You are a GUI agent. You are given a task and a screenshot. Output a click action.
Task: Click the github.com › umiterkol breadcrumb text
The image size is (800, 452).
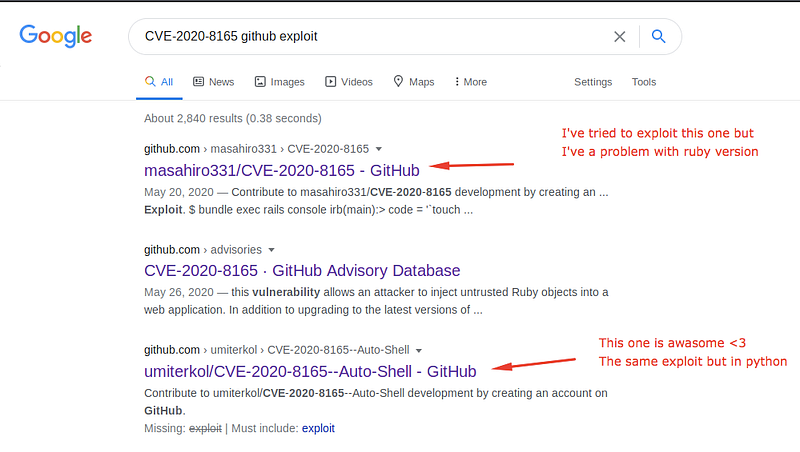click(277, 350)
